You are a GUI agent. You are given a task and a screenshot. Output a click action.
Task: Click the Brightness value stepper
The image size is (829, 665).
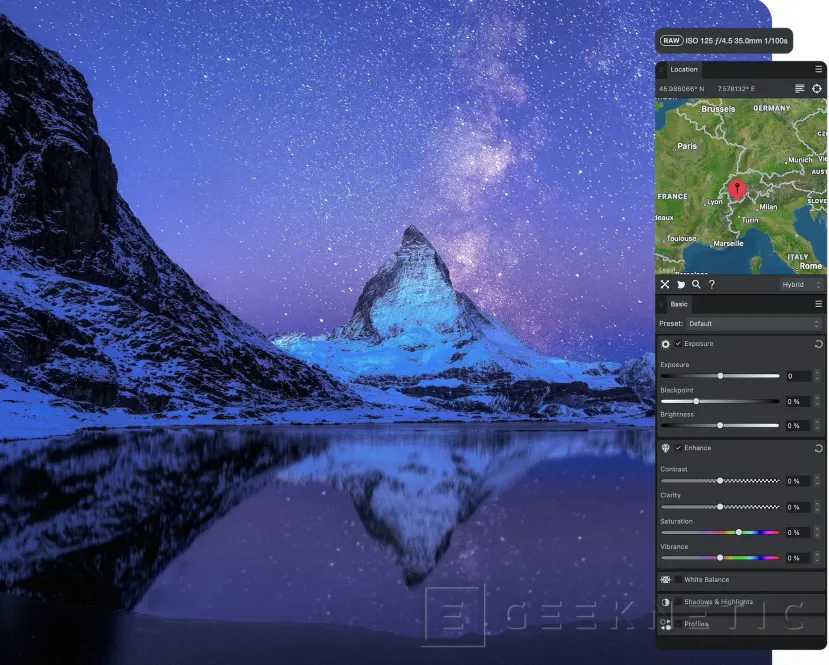817,426
